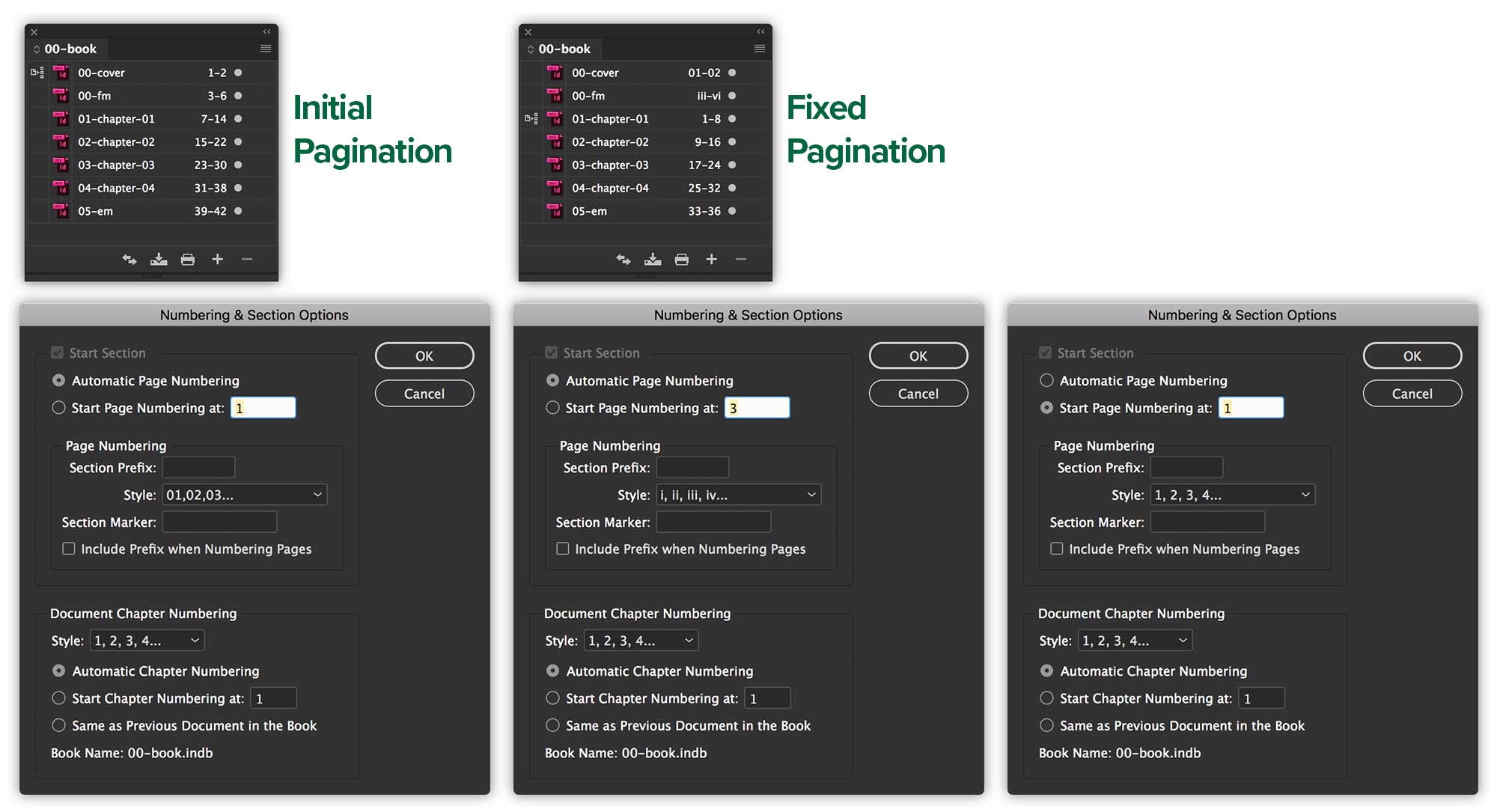
Task: Click Section Marker field in middle dialog
Action: click(x=714, y=522)
